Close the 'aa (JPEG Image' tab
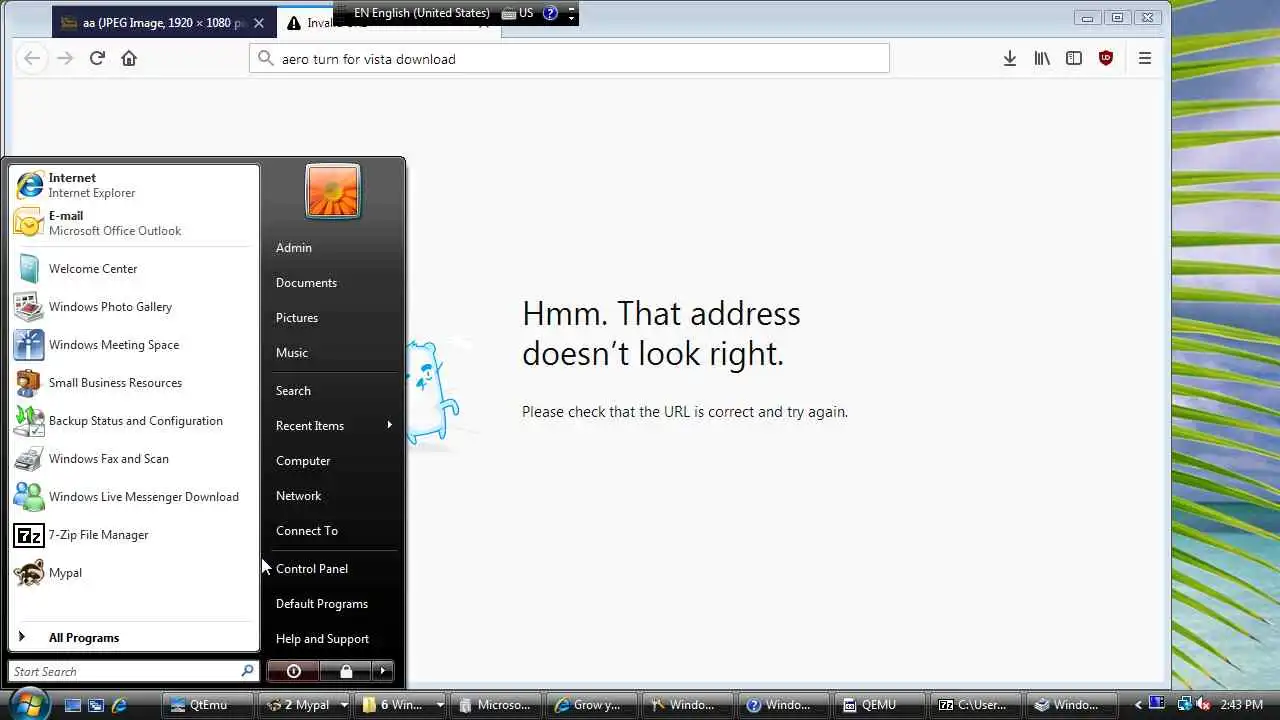The image size is (1280, 720). [x=258, y=23]
